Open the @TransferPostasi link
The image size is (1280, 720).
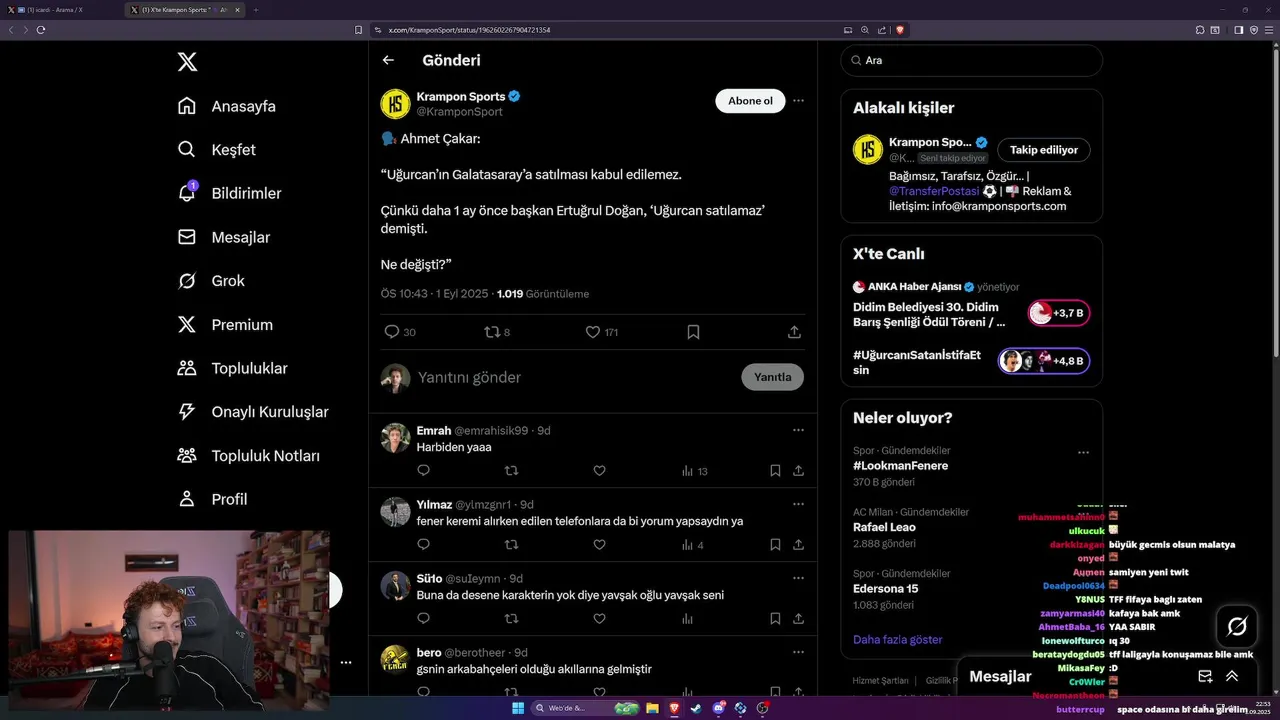[933, 191]
